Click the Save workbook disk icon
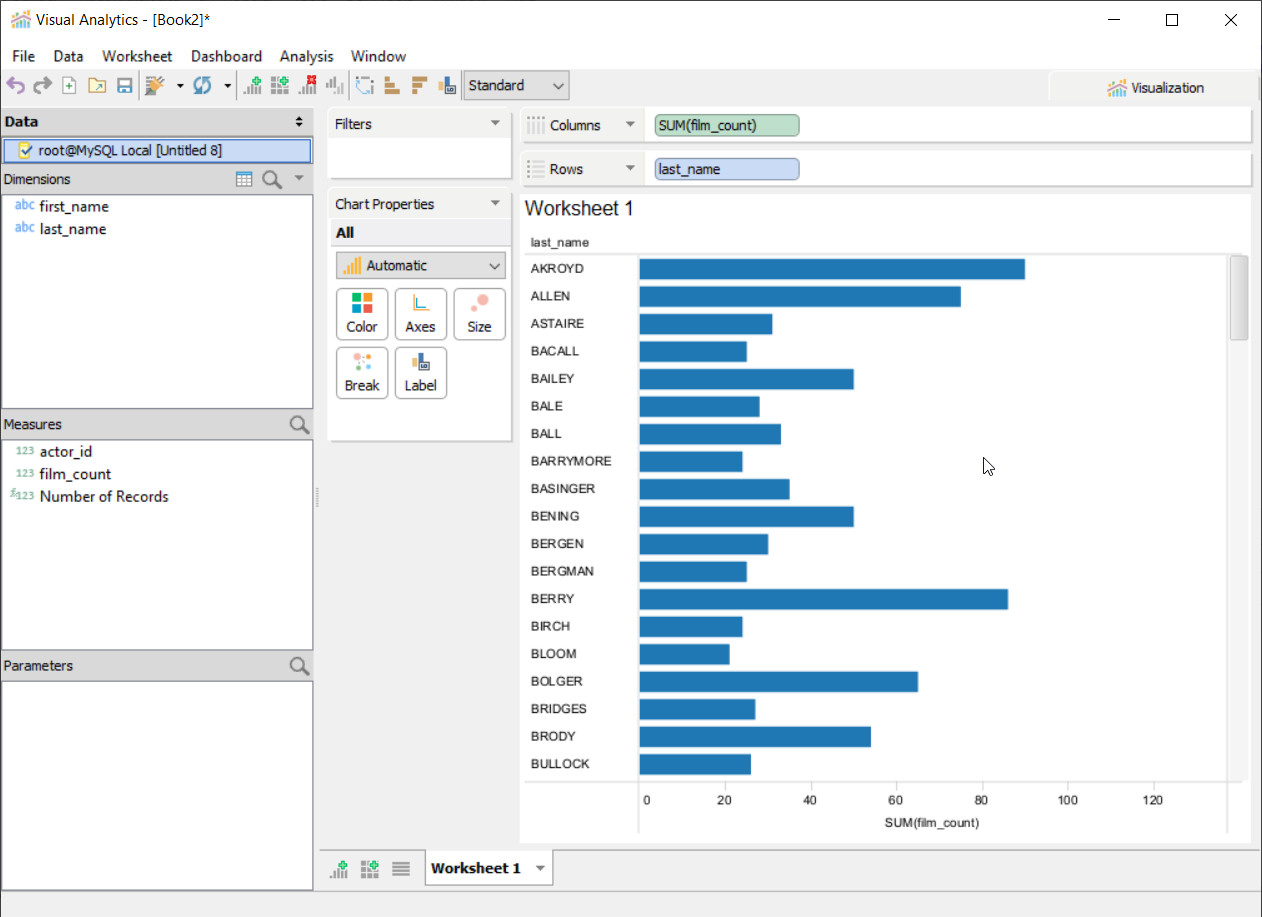Screen dimensions: 1262x917 pyautogui.click(x=125, y=86)
